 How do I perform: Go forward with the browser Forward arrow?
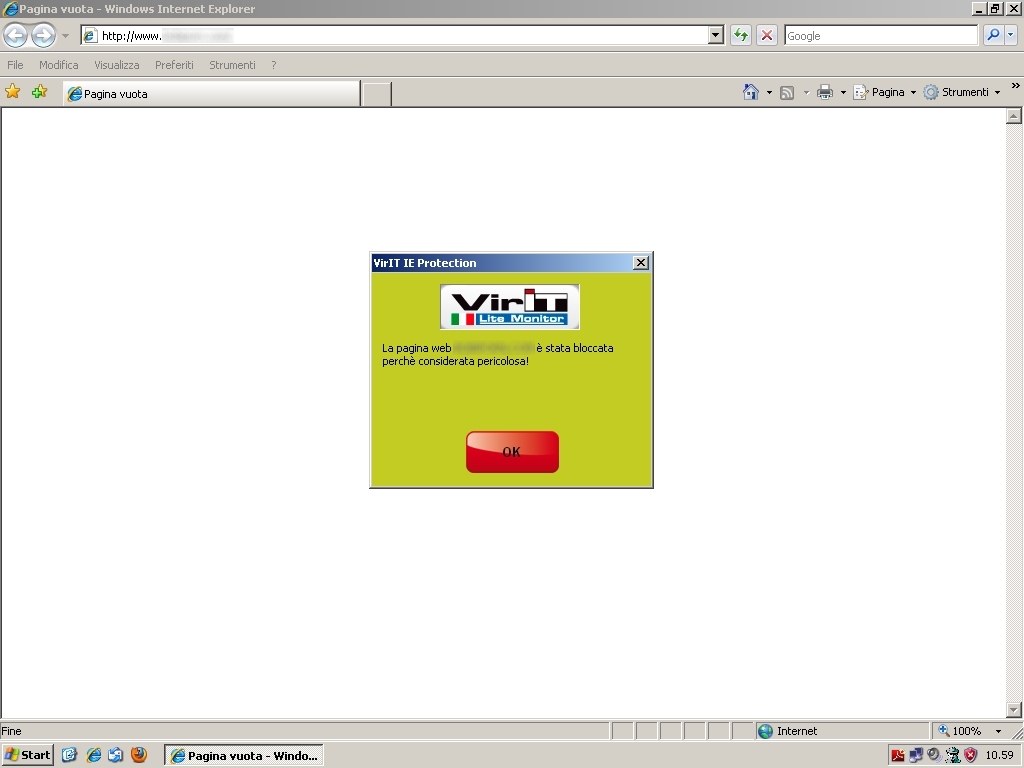[43, 35]
